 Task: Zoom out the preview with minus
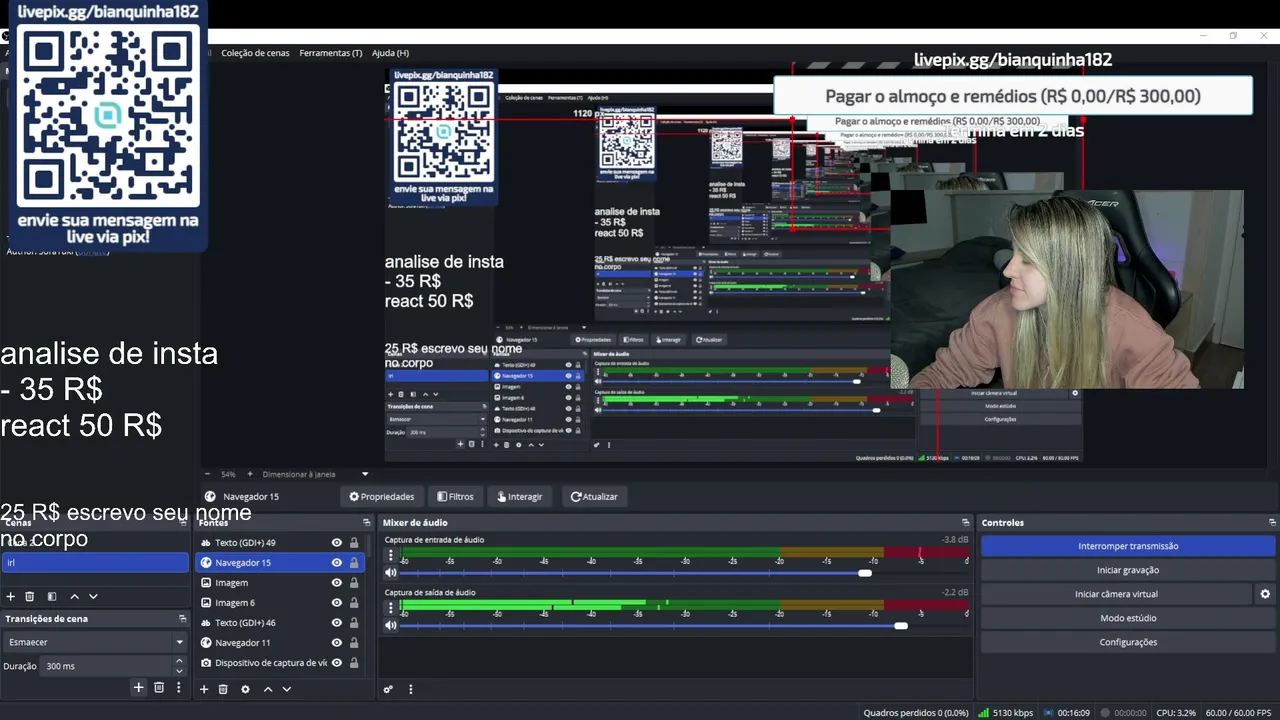pos(207,474)
